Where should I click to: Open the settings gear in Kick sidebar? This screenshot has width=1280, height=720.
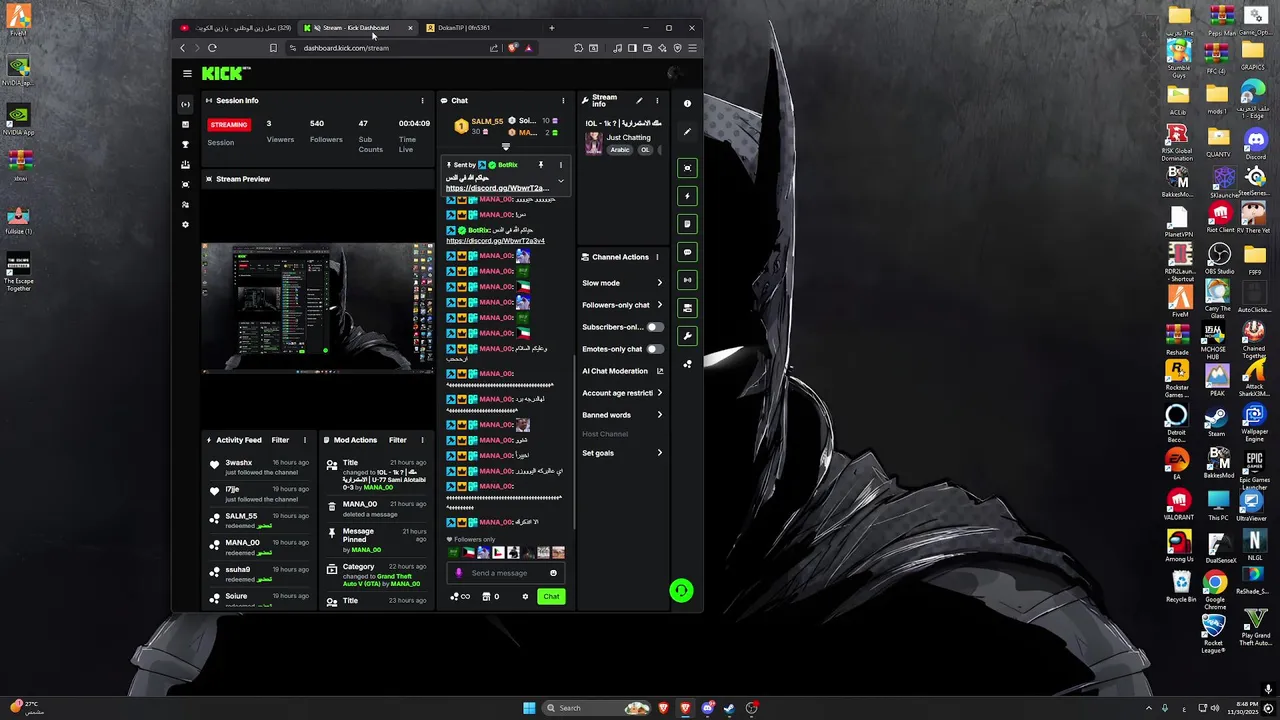click(x=185, y=224)
